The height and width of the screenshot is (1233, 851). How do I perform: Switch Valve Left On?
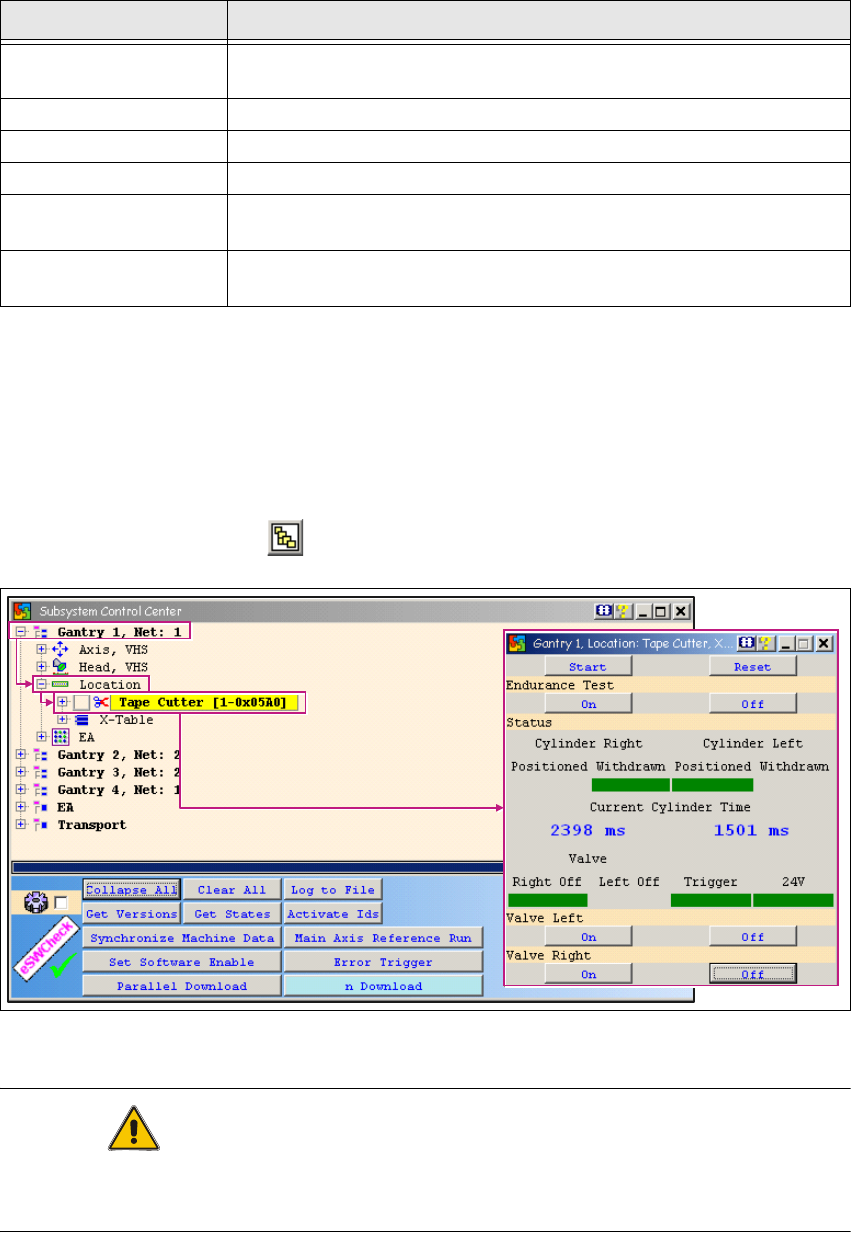click(x=588, y=936)
